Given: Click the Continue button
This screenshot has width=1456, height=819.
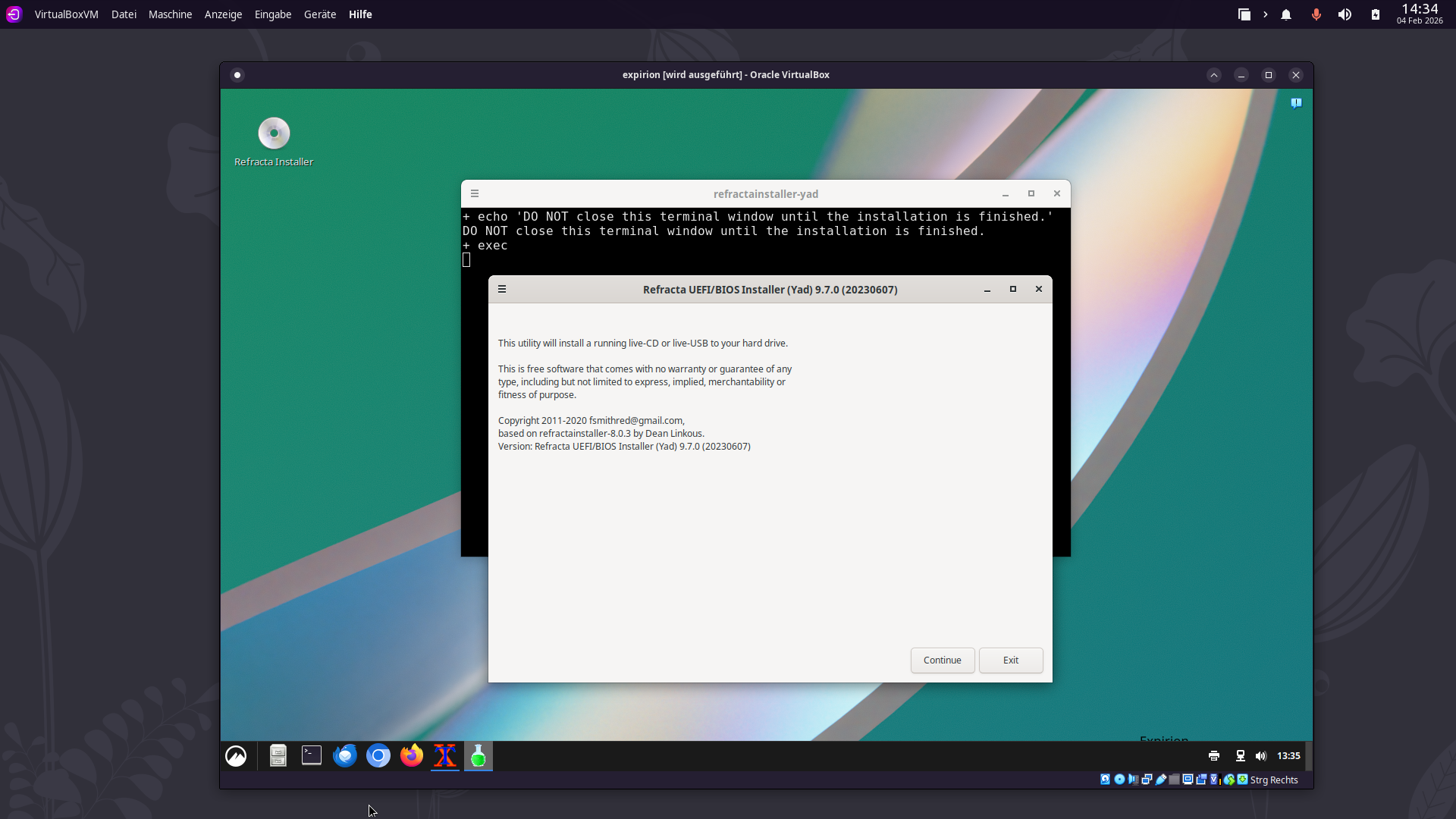Looking at the screenshot, I should click(x=942, y=660).
